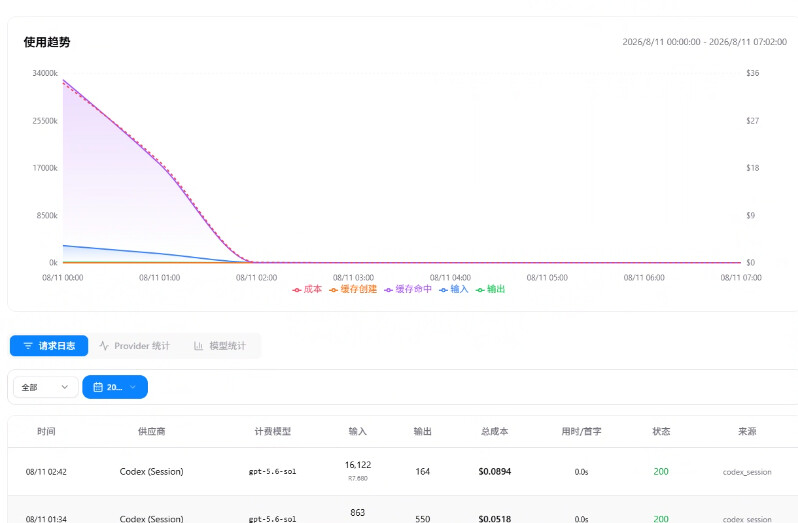Click the $36 right axis label
The width and height of the screenshot is (798, 523).
pos(753,73)
